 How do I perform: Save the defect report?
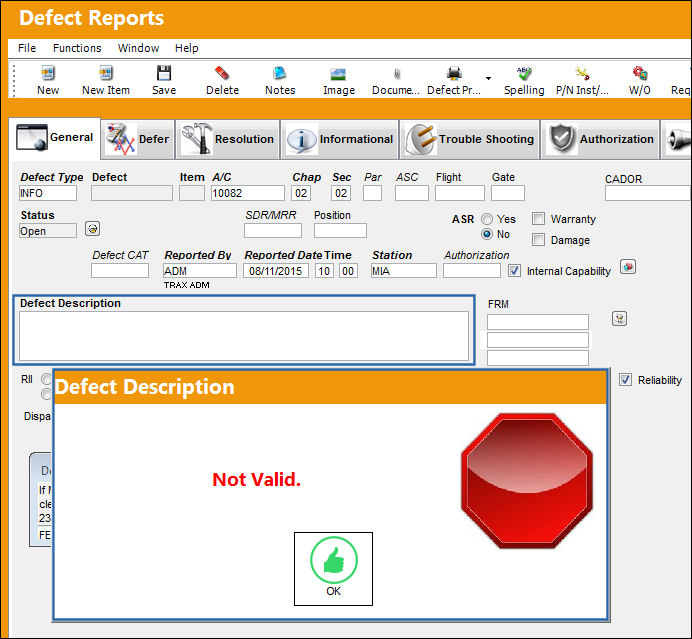click(x=164, y=80)
